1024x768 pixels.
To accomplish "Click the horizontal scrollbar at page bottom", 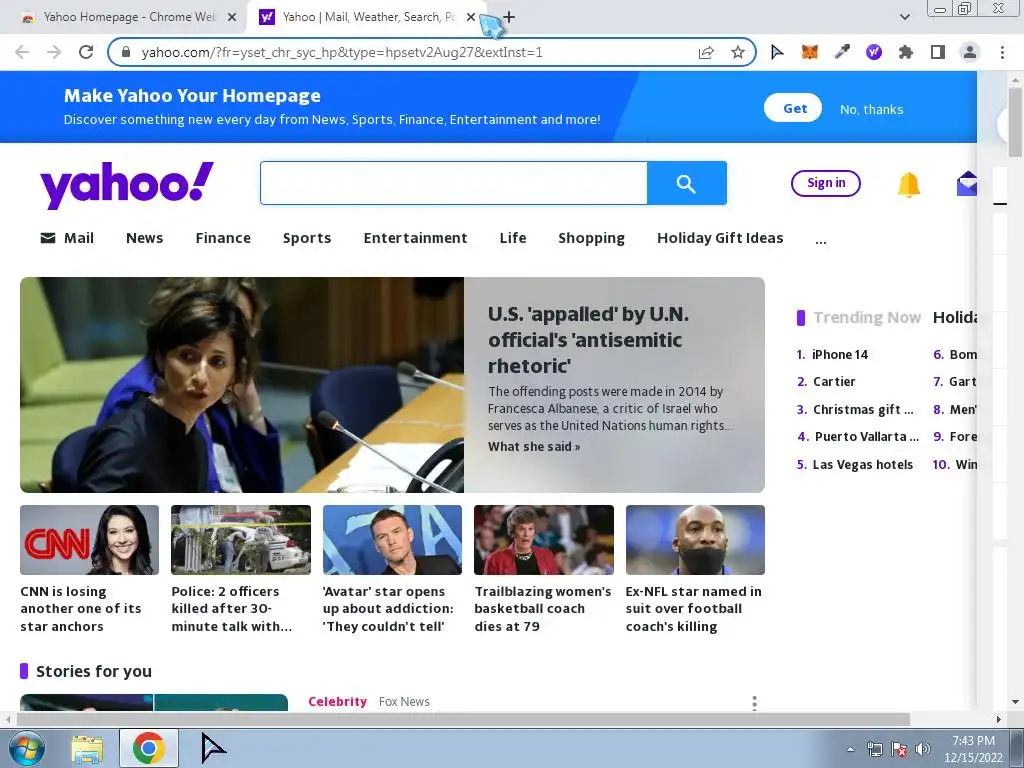I will point(463,719).
